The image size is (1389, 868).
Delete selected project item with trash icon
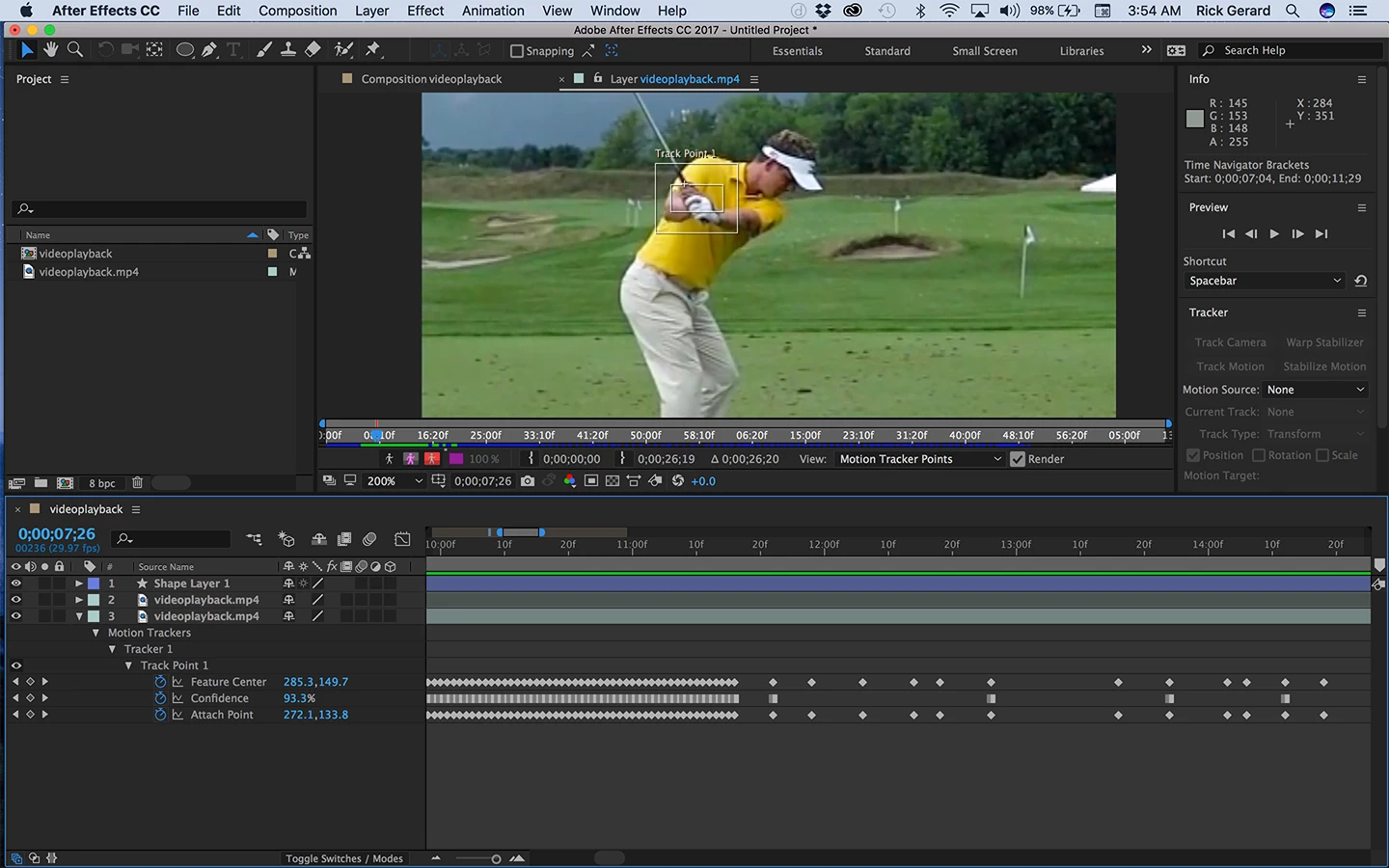[137, 483]
